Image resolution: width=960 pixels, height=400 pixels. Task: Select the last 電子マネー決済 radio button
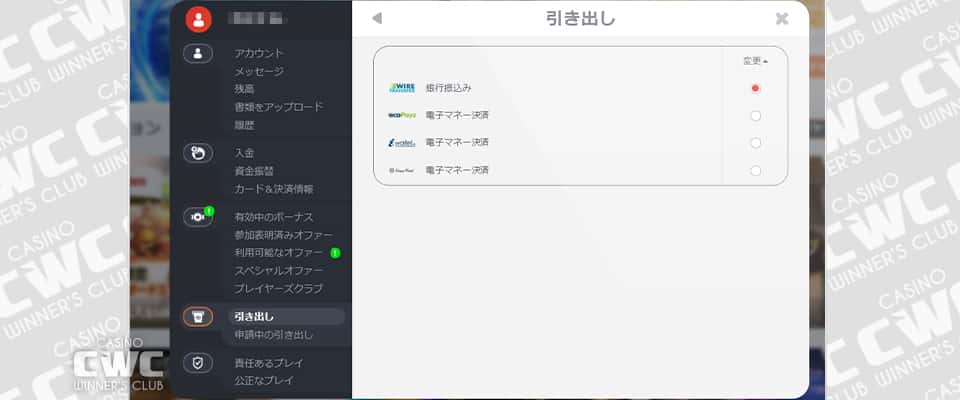coord(756,170)
